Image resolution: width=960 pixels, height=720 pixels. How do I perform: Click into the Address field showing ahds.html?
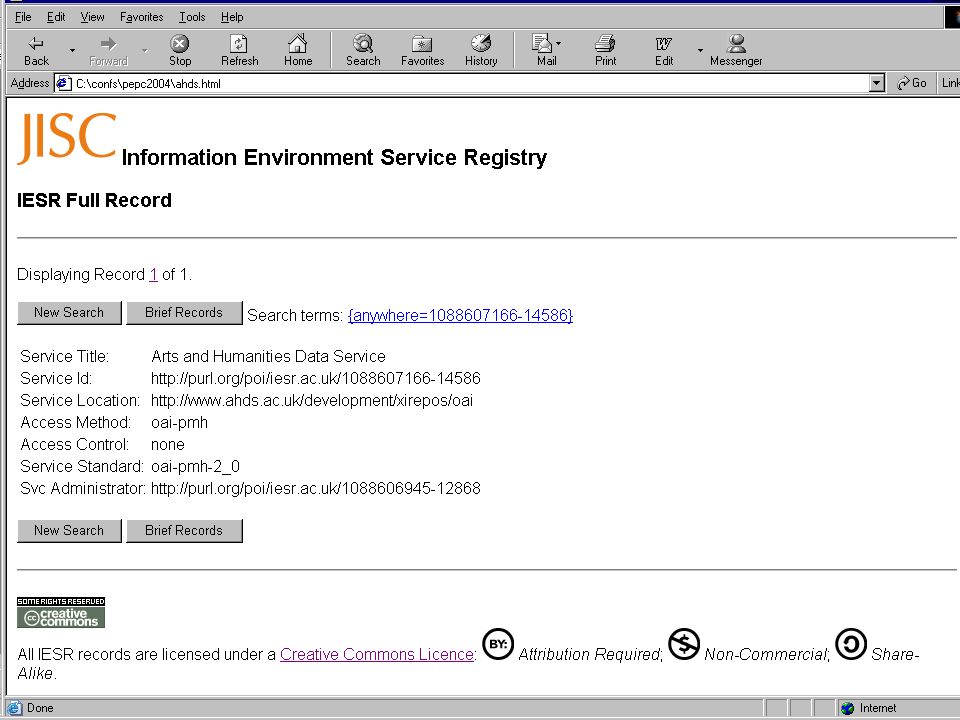[470, 83]
